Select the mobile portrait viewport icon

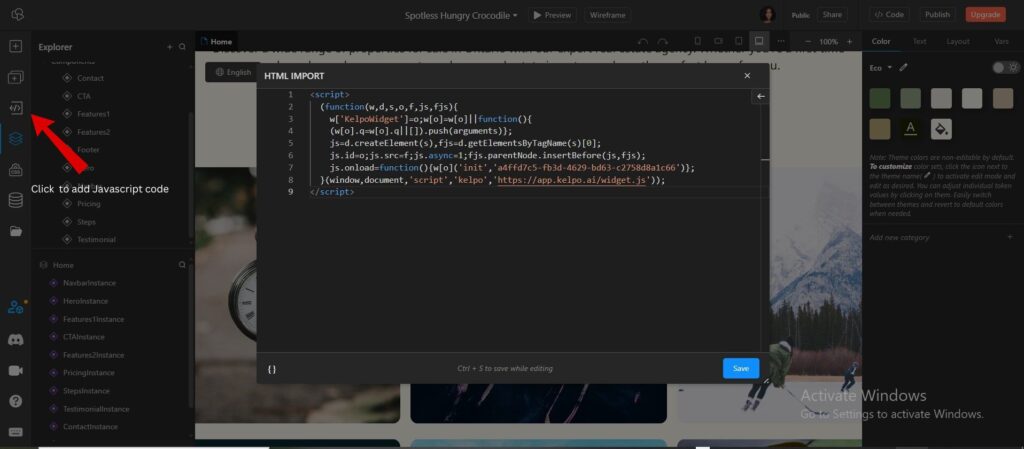point(697,41)
